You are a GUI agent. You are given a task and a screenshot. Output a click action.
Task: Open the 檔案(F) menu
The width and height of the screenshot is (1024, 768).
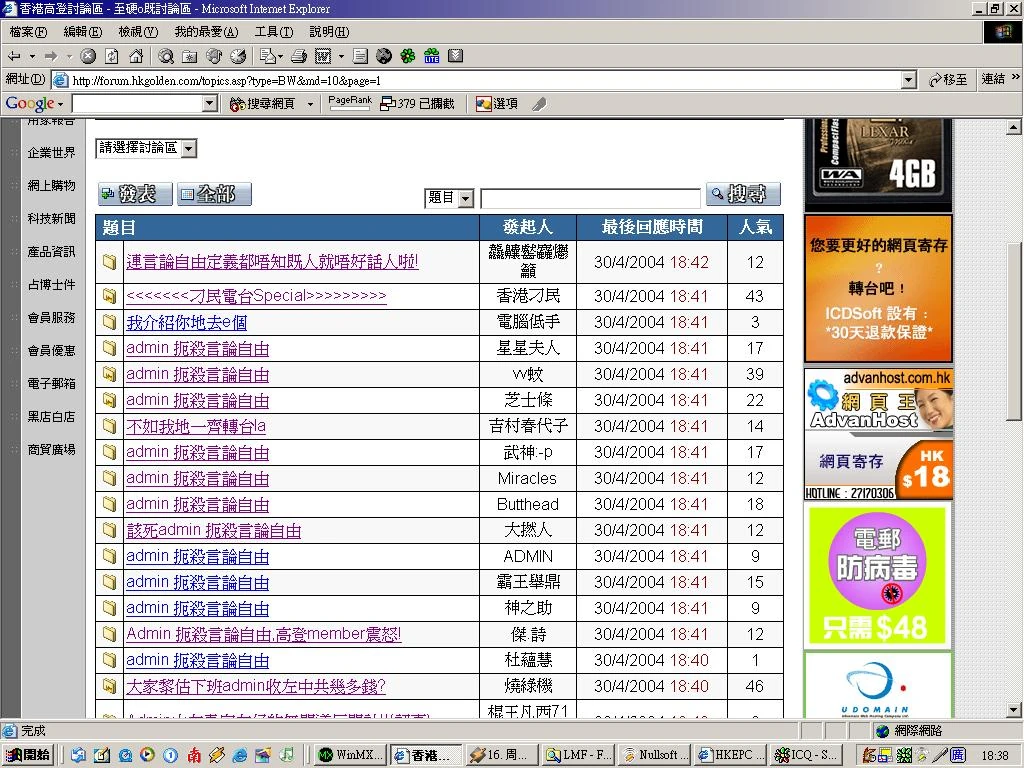click(28, 31)
